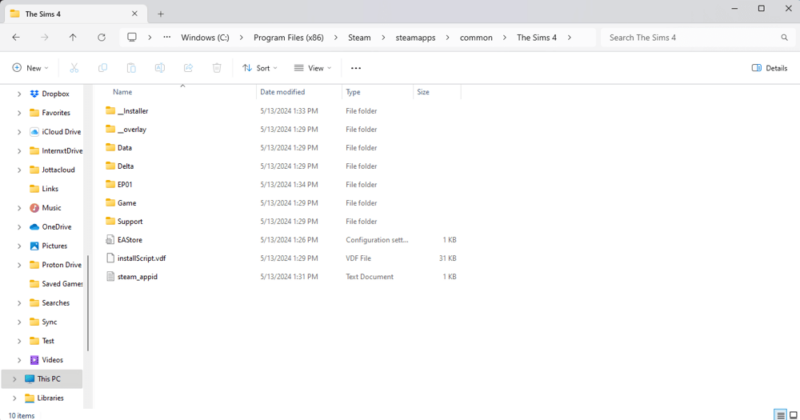Select the Delta folder row
The width and height of the screenshot is (800, 420).
(283, 166)
